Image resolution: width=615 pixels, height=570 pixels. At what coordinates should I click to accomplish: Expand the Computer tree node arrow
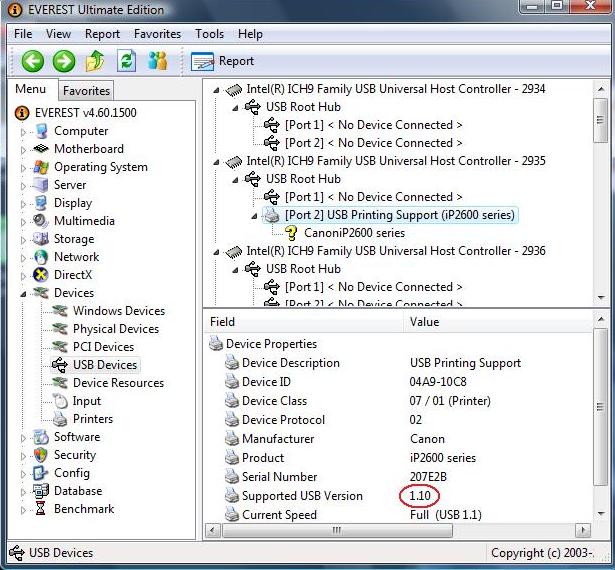pyautogui.click(x=23, y=132)
